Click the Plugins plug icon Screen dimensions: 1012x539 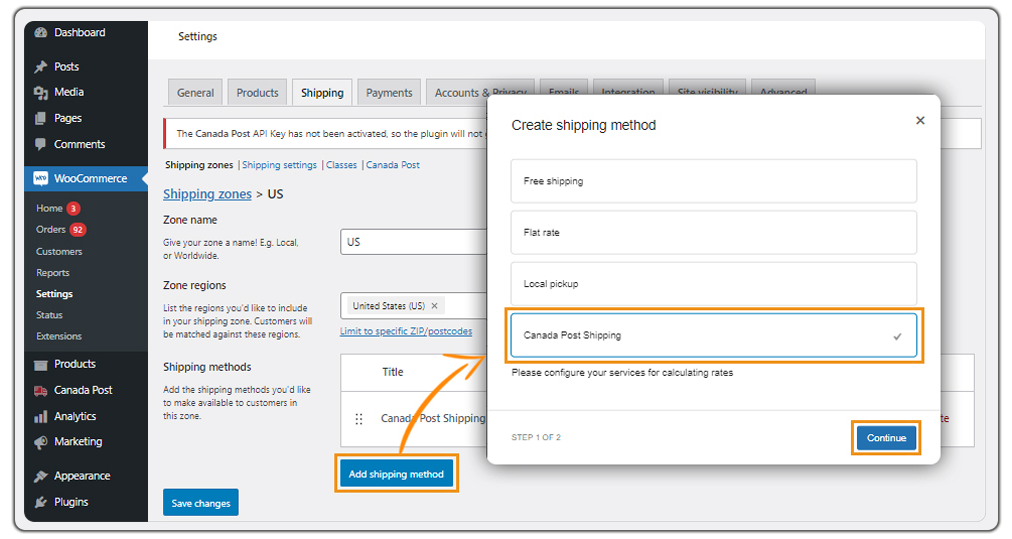41,502
